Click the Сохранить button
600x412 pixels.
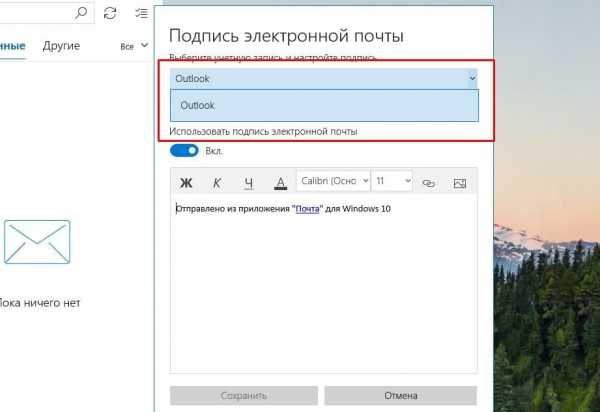tap(244, 396)
